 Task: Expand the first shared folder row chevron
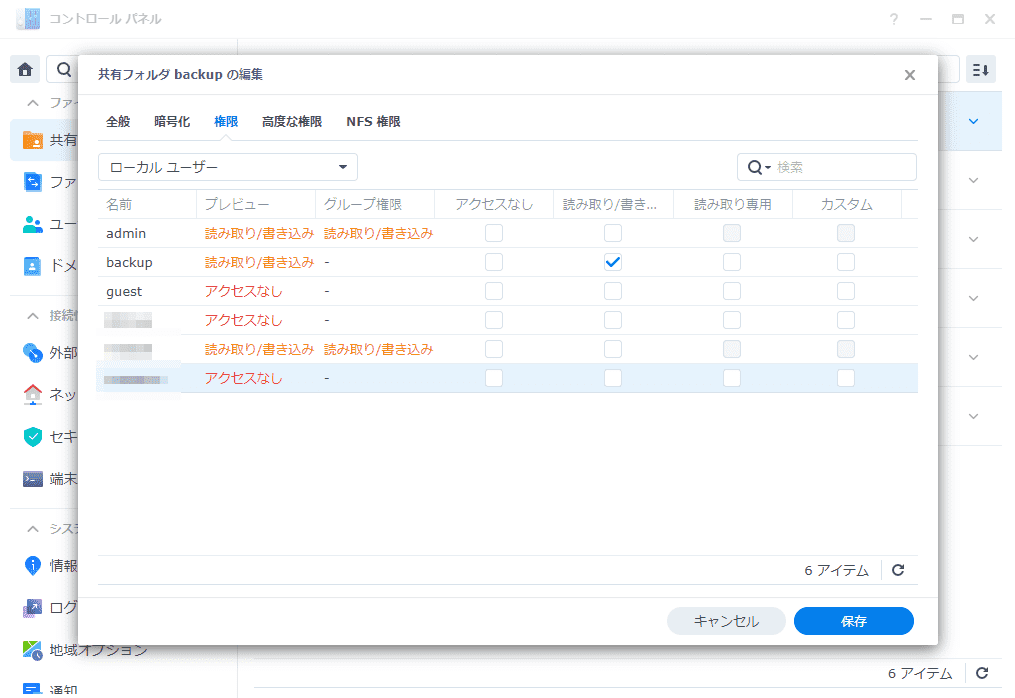click(974, 122)
